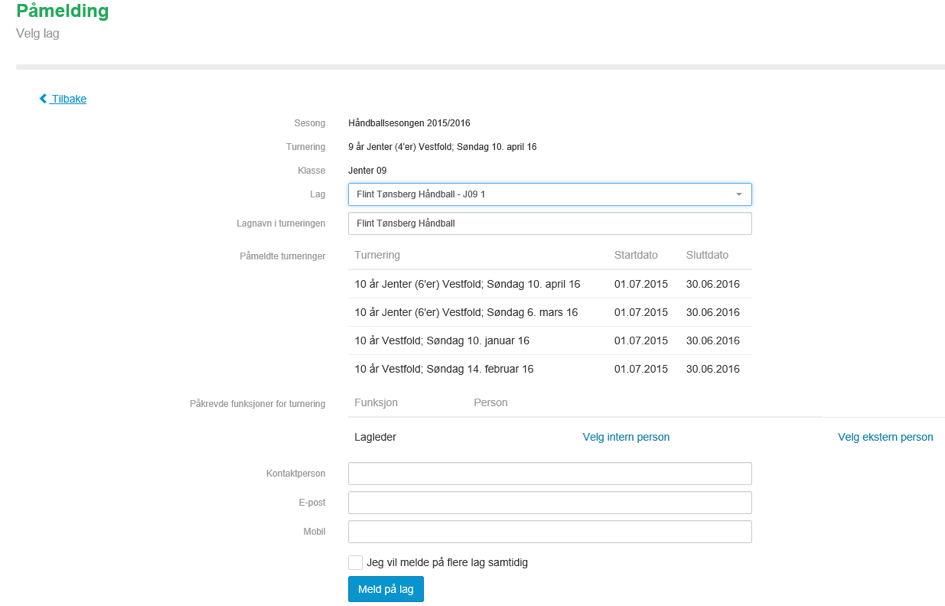The height and width of the screenshot is (606, 945).
Task: Select the Søndag 10. januar 16 tournament row
Action: (442, 341)
